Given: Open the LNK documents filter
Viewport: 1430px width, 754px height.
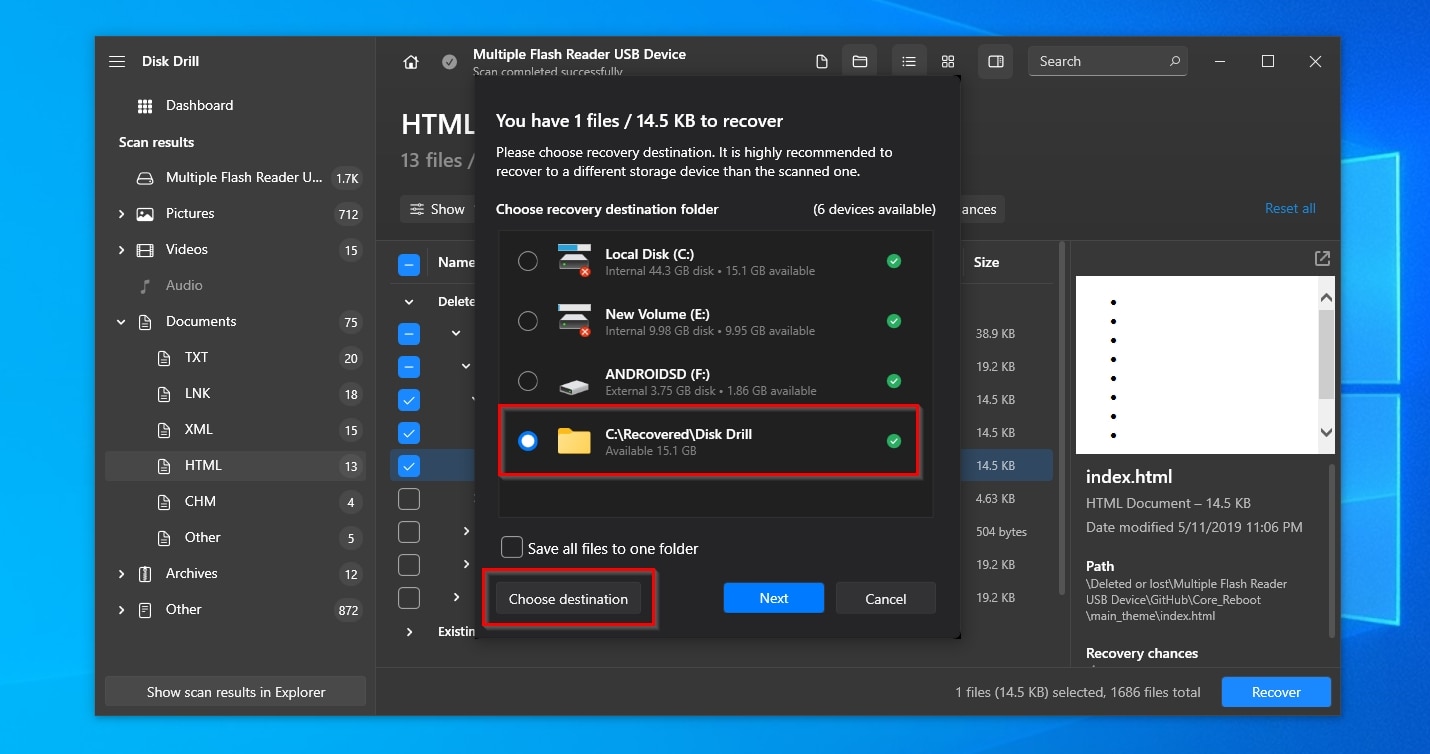Looking at the screenshot, I should (x=235, y=393).
